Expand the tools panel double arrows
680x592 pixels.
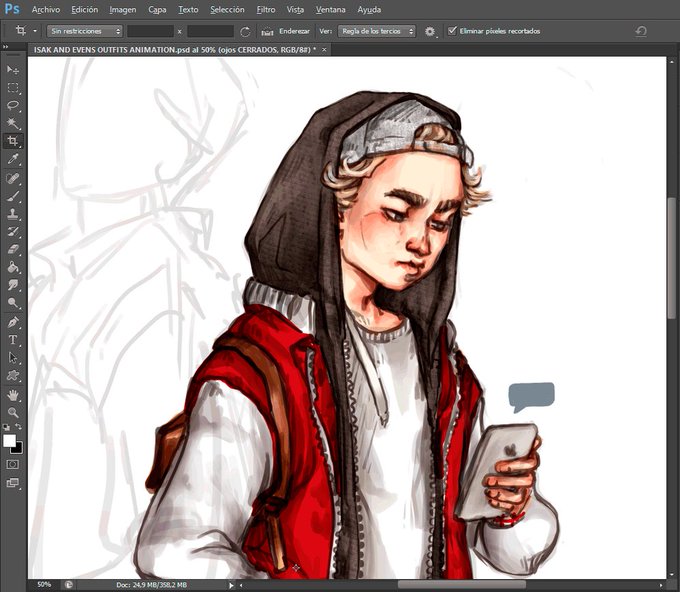(x=5, y=46)
